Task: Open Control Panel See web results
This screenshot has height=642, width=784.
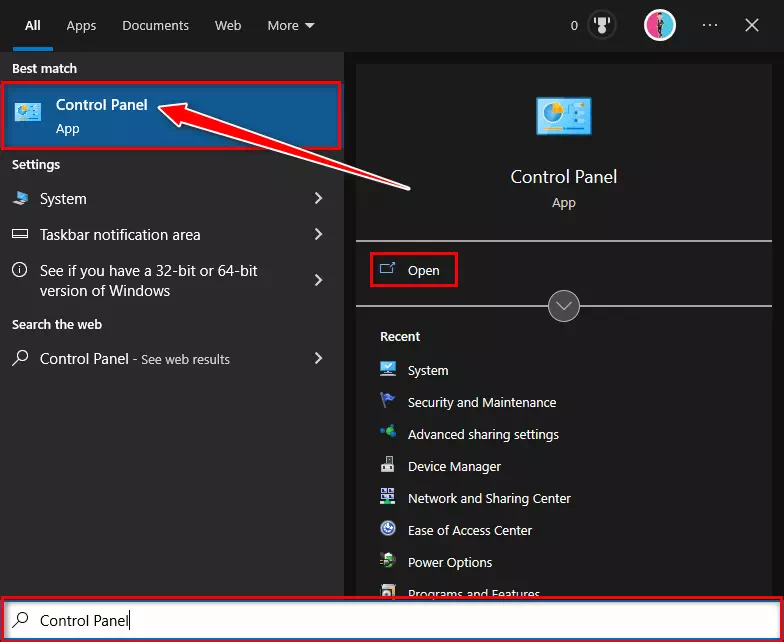Action: tap(172, 358)
